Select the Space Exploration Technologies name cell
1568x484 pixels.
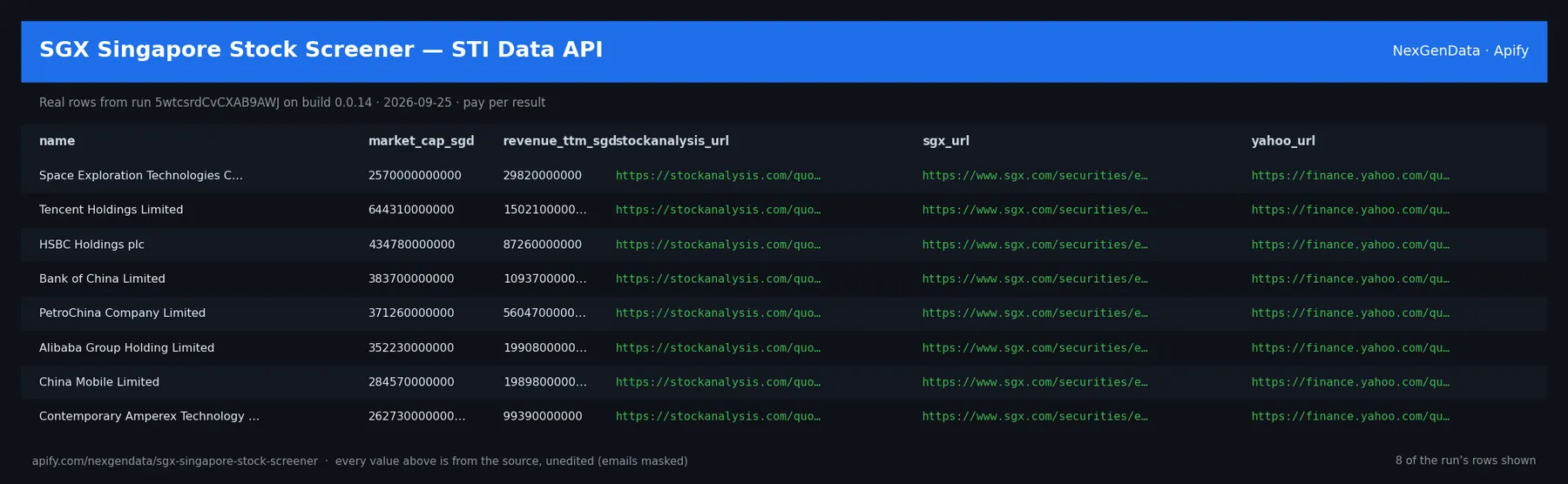(141, 176)
